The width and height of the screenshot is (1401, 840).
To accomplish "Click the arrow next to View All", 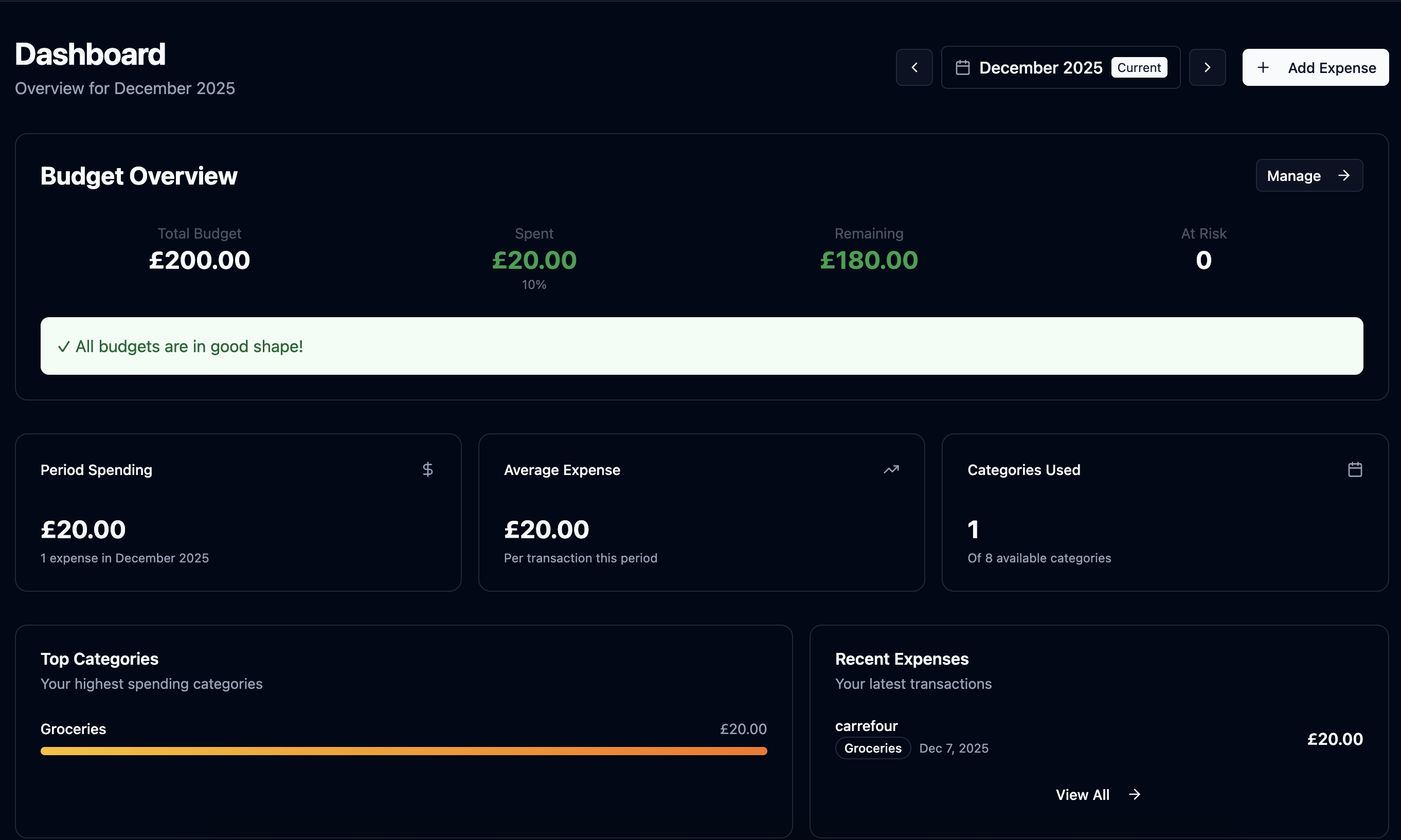I will (x=1134, y=794).
